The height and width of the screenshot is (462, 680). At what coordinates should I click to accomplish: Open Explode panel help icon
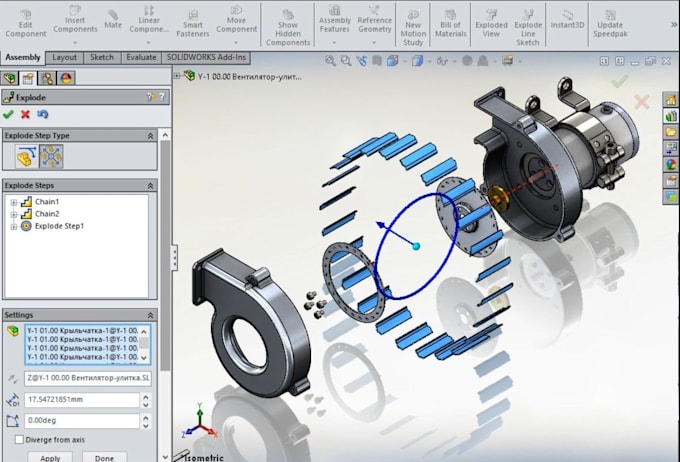(162, 97)
